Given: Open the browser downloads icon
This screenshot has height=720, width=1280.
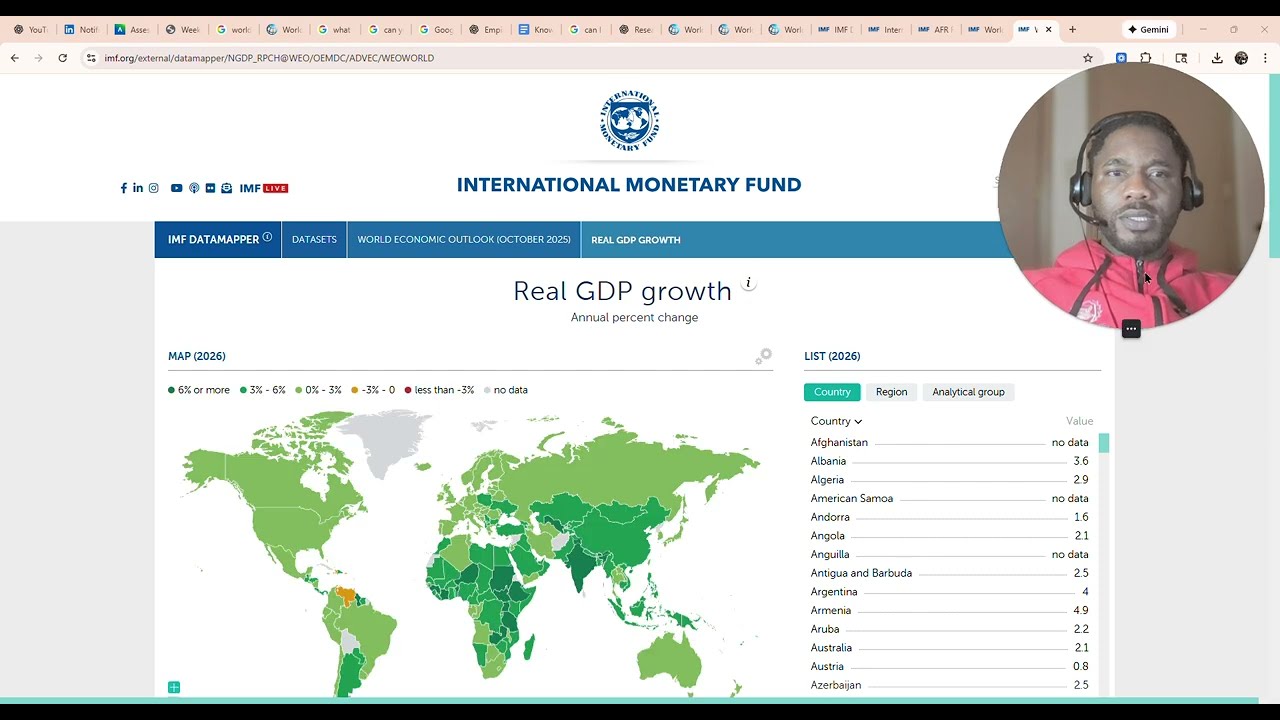Looking at the screenshot, I should 1217,58.
